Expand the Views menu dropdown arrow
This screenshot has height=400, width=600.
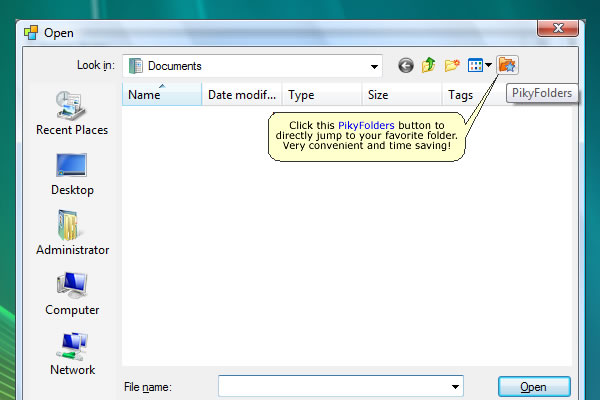[489, 65]
